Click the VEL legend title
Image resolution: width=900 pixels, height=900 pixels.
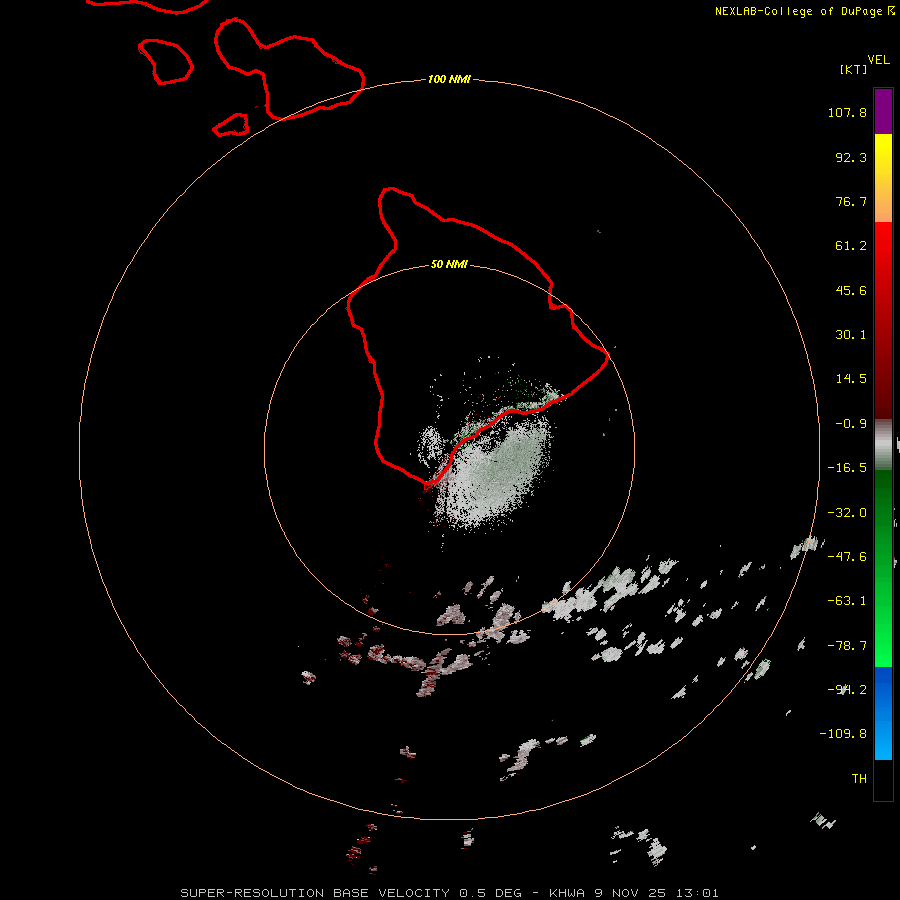click(878, 59)
